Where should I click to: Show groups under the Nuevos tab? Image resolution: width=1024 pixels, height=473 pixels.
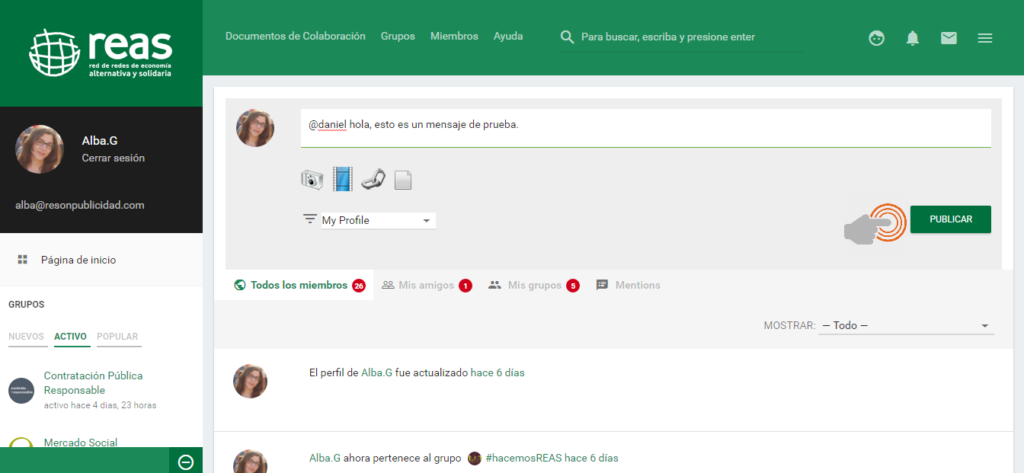tap(26, 336)
